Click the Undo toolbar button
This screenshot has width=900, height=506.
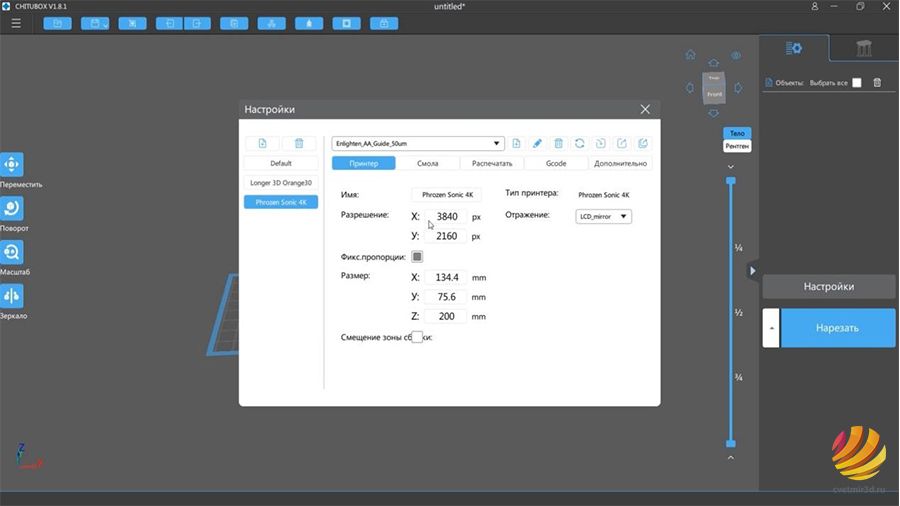(x=169, y=24)
